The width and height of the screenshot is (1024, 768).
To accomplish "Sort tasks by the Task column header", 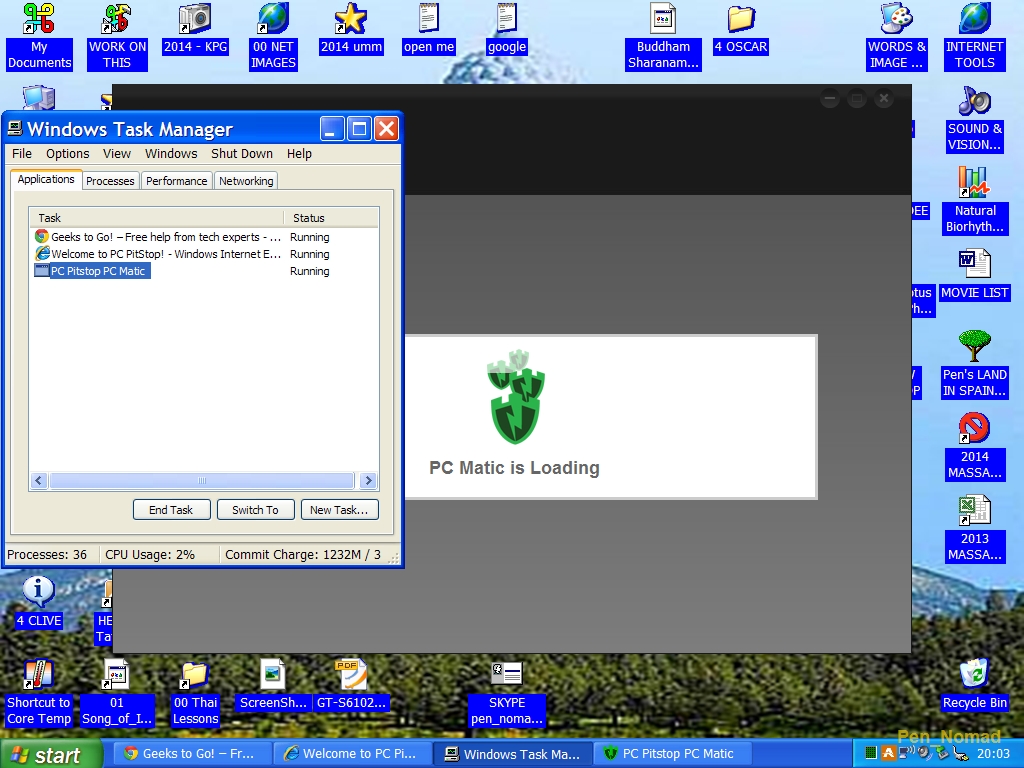I will coord(156,218).
